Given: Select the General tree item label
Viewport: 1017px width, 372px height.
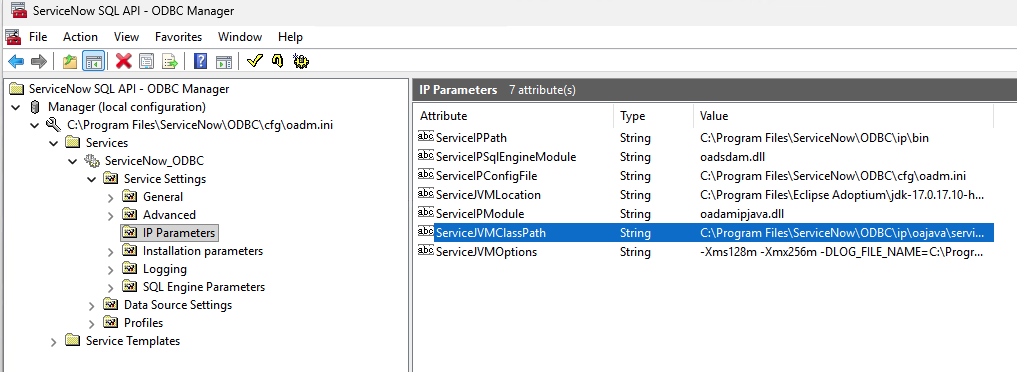Looking at the screenshot, I should pyautogui.click(x=163, y=197).
